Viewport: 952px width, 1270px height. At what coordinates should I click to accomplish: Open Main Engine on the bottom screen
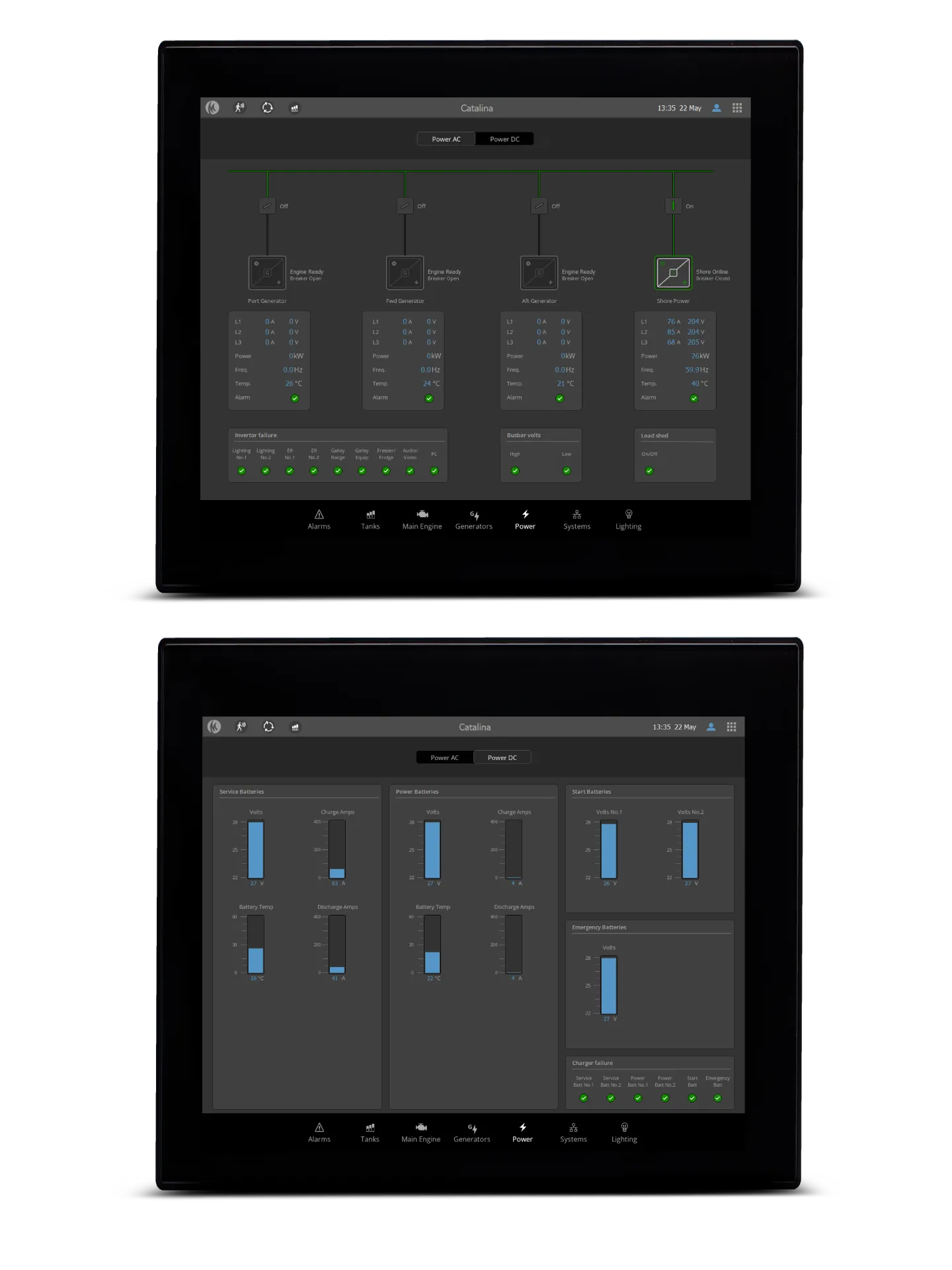coord(420,1132)
